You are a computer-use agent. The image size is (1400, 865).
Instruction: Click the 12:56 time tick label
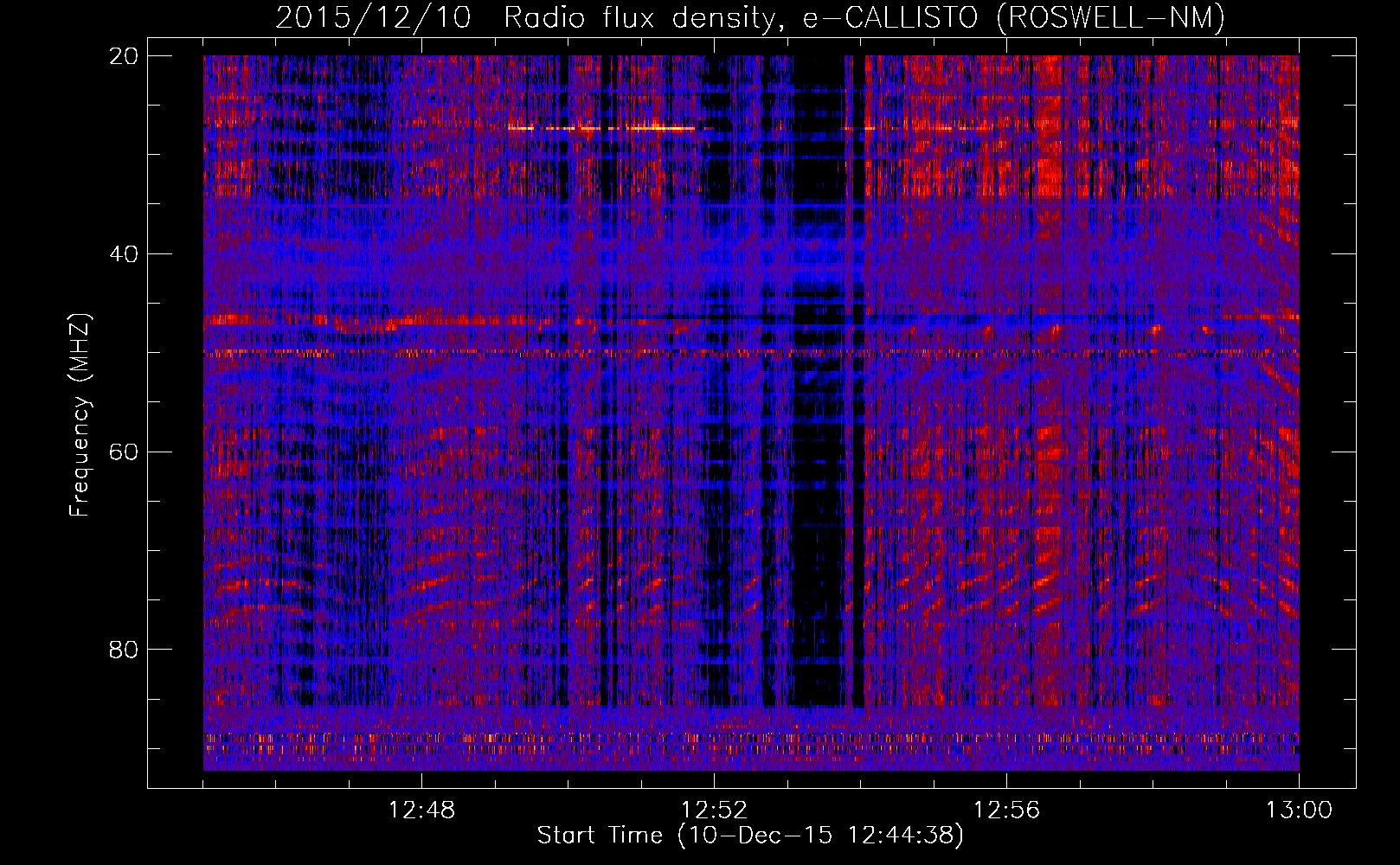coord(1006,811)
